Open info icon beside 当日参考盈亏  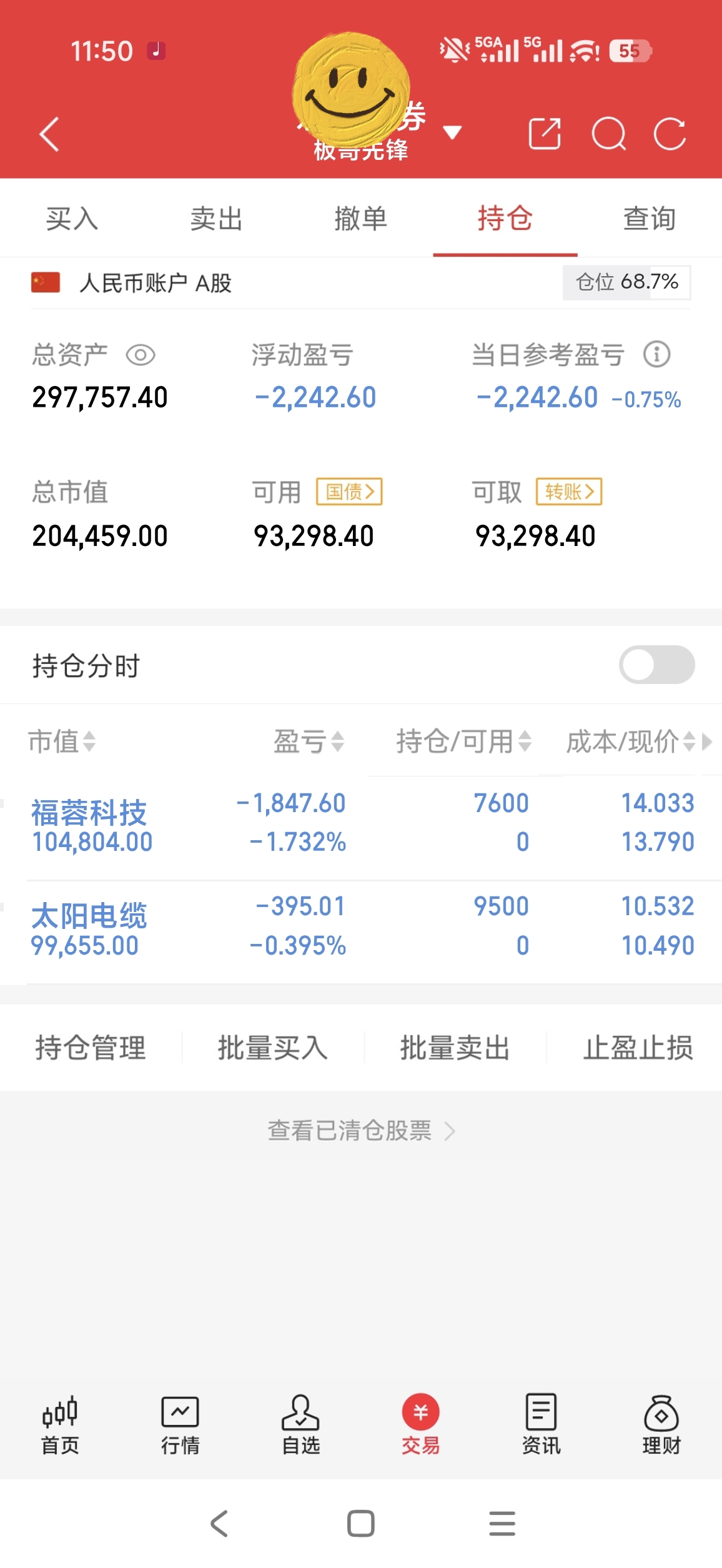[x=657, y=354]
